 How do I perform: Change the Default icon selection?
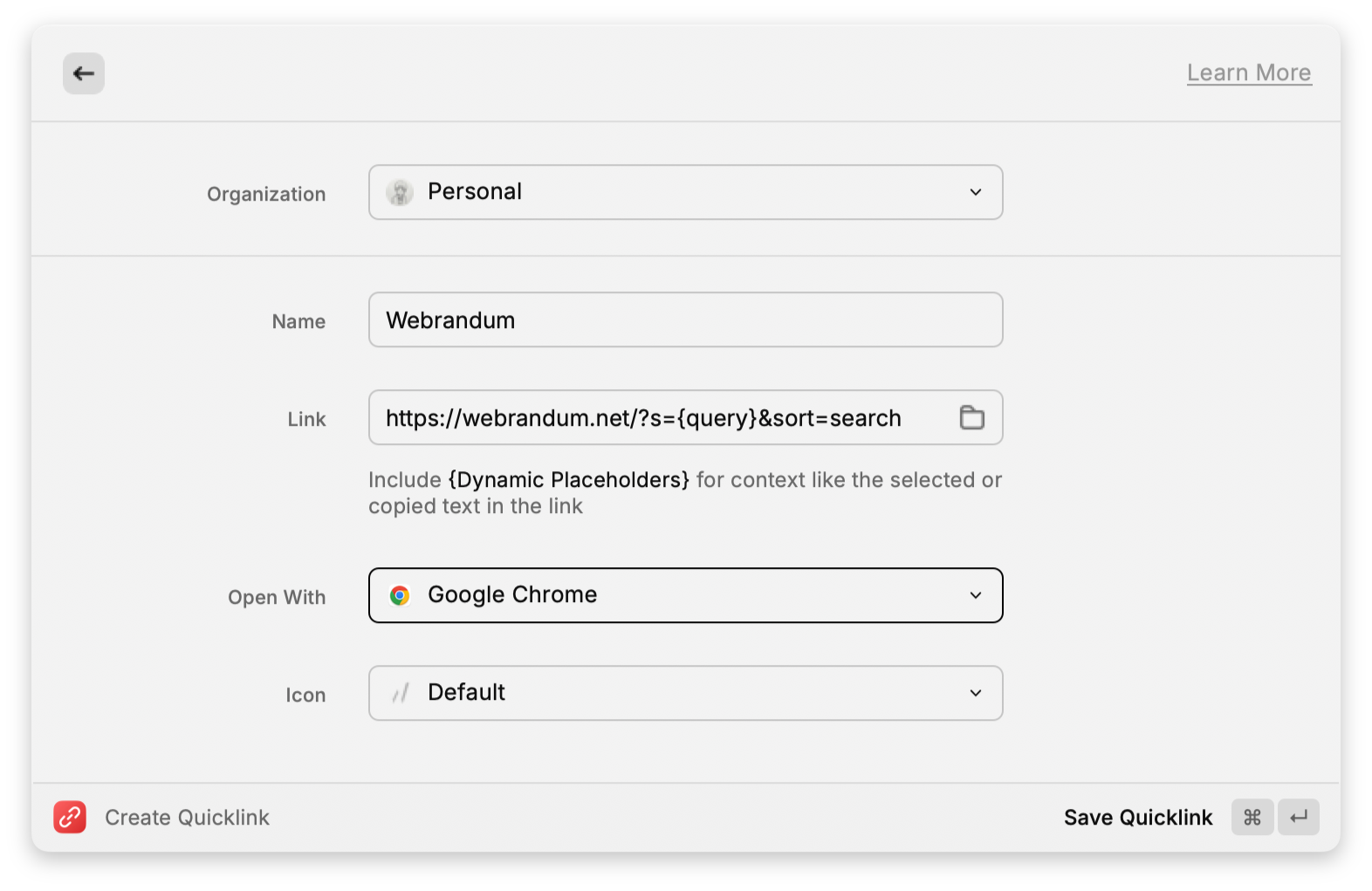tap(685, 693)
